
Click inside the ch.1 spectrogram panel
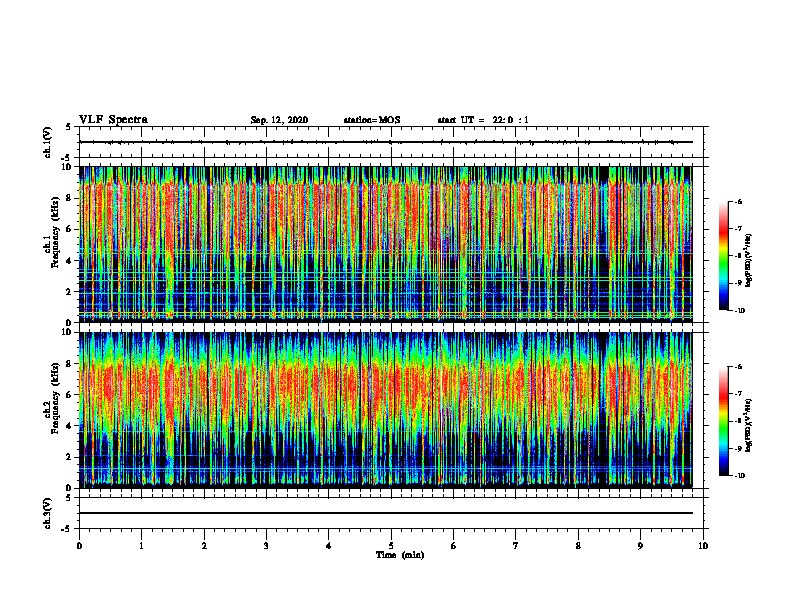coord(386,244)
